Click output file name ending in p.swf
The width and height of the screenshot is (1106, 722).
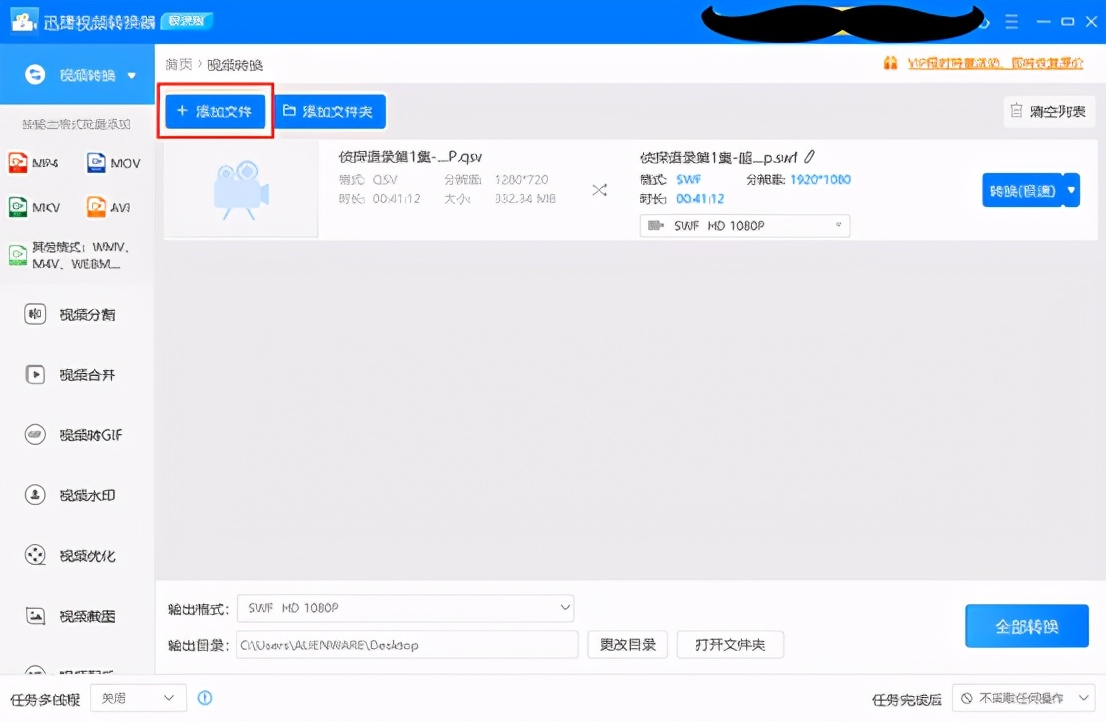point(719,157)
